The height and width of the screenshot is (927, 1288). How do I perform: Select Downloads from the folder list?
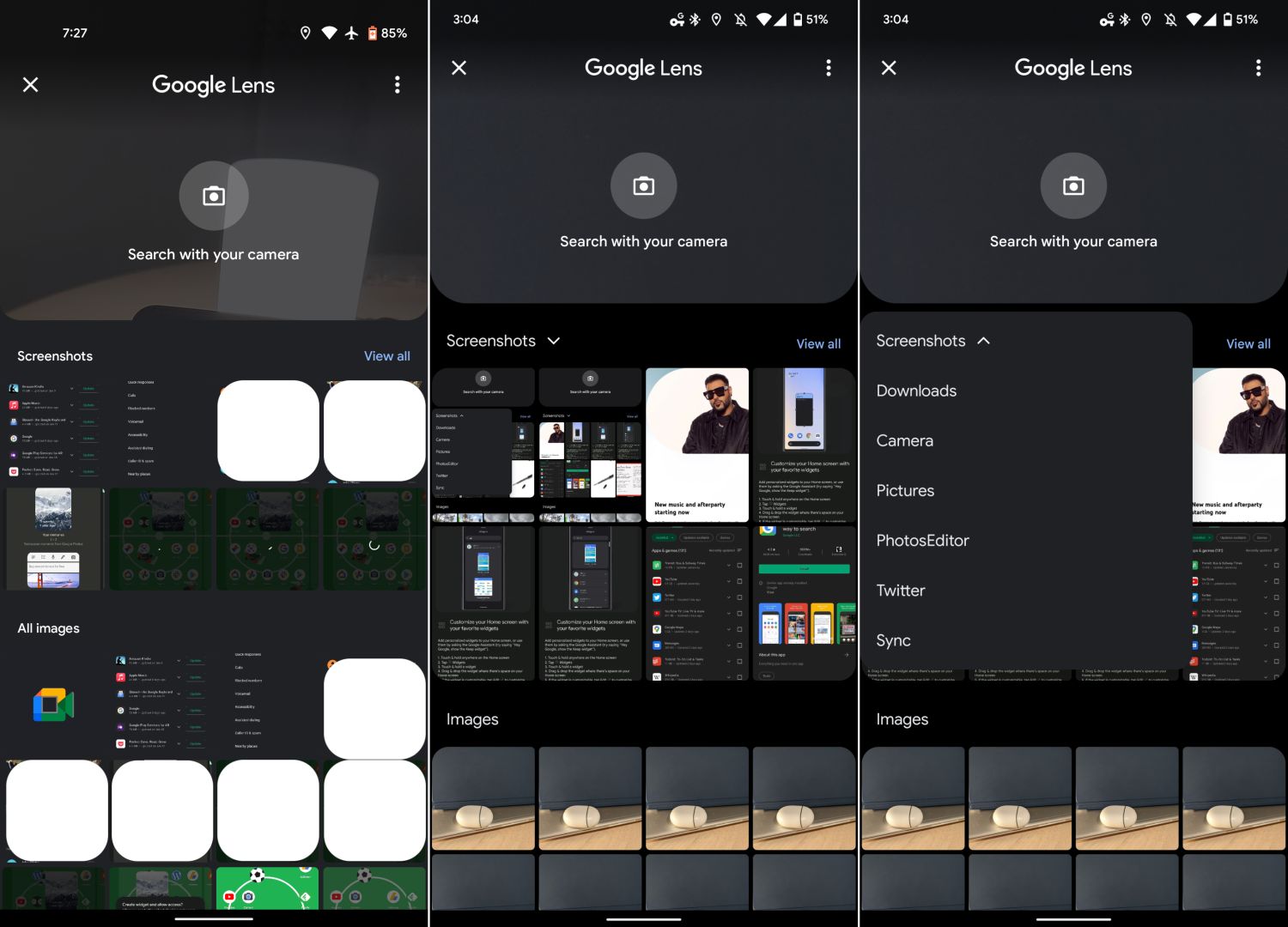point(916,391)
